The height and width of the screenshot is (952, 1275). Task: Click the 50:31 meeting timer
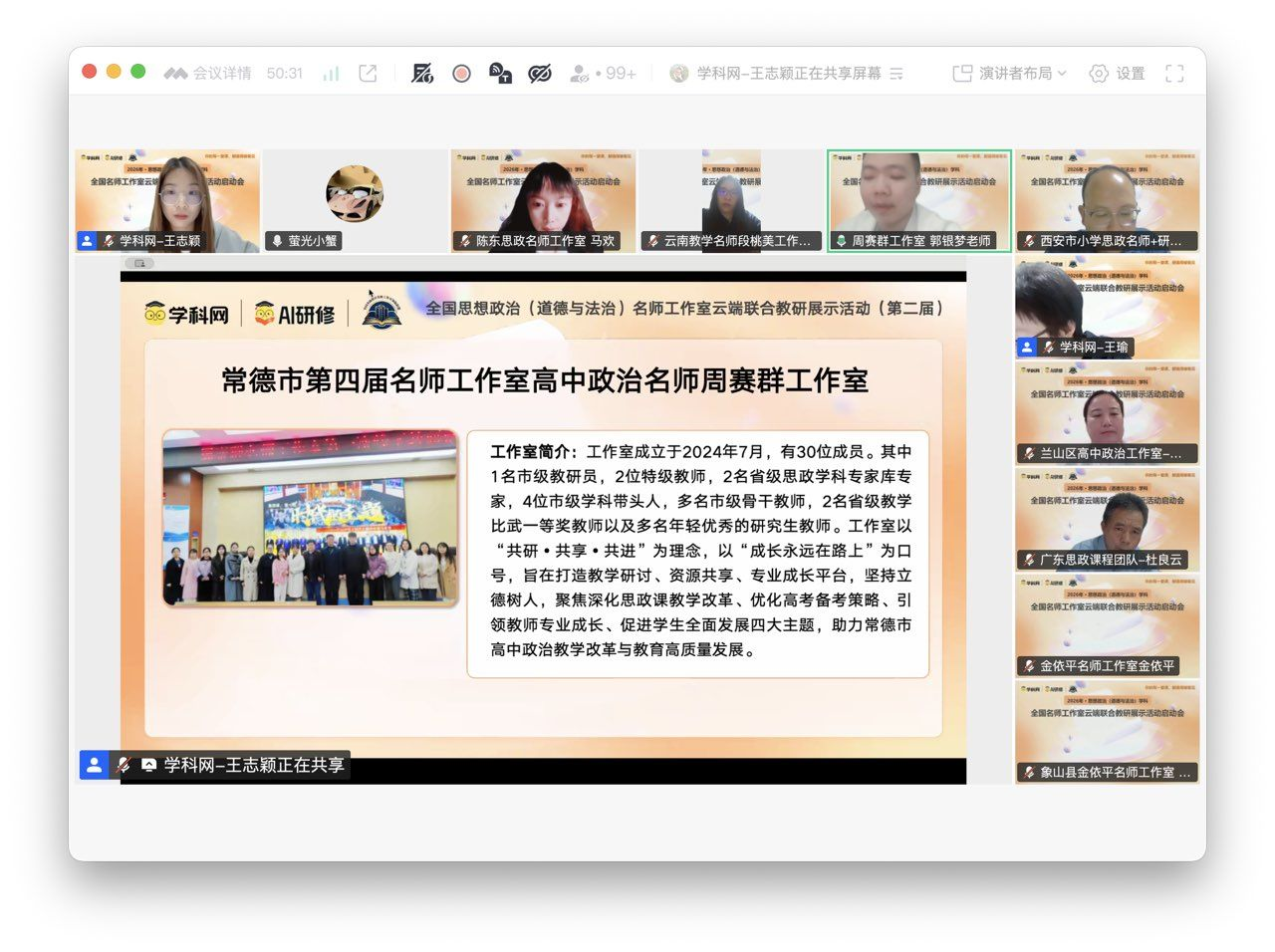pyautogui.click(x=284, y=74)
